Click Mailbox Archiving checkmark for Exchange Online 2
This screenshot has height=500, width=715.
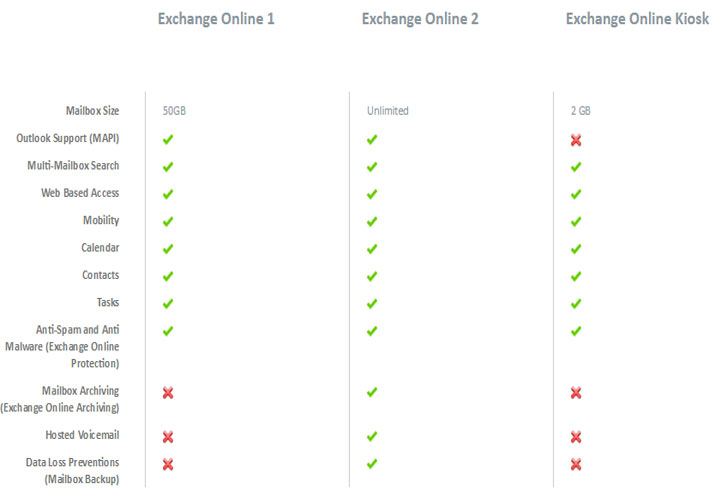pyautogui.click(x=372, y=392)
